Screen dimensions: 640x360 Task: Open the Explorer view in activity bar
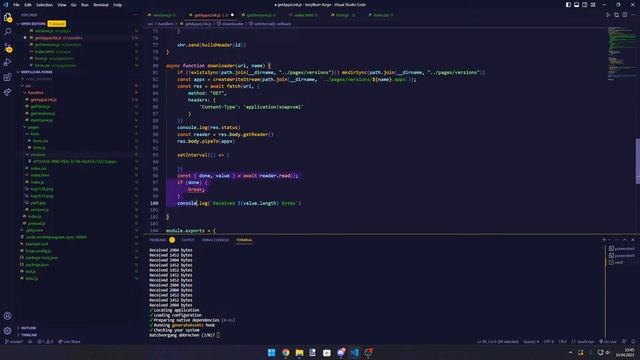click(x=7, y=17)
